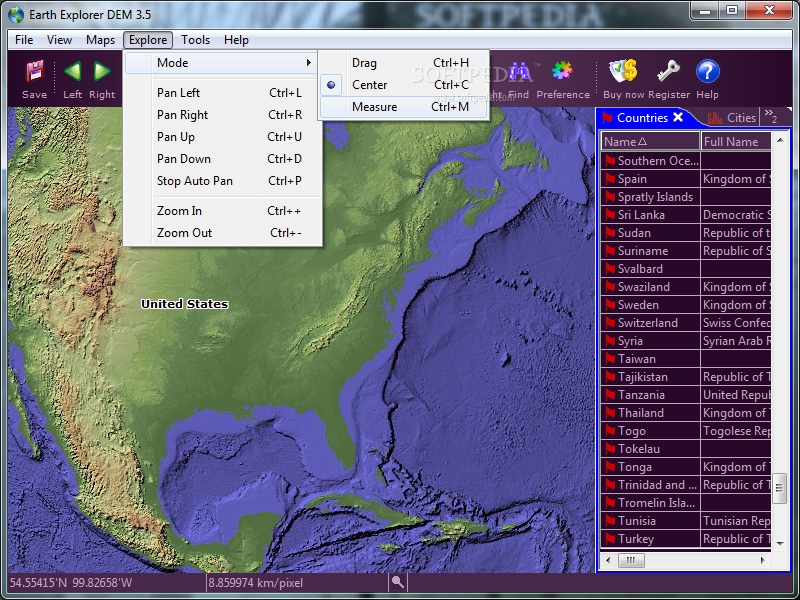Choose Pan Left from Explore menu
This screenshot has width=800, height=600.
[x=222, y=93]
